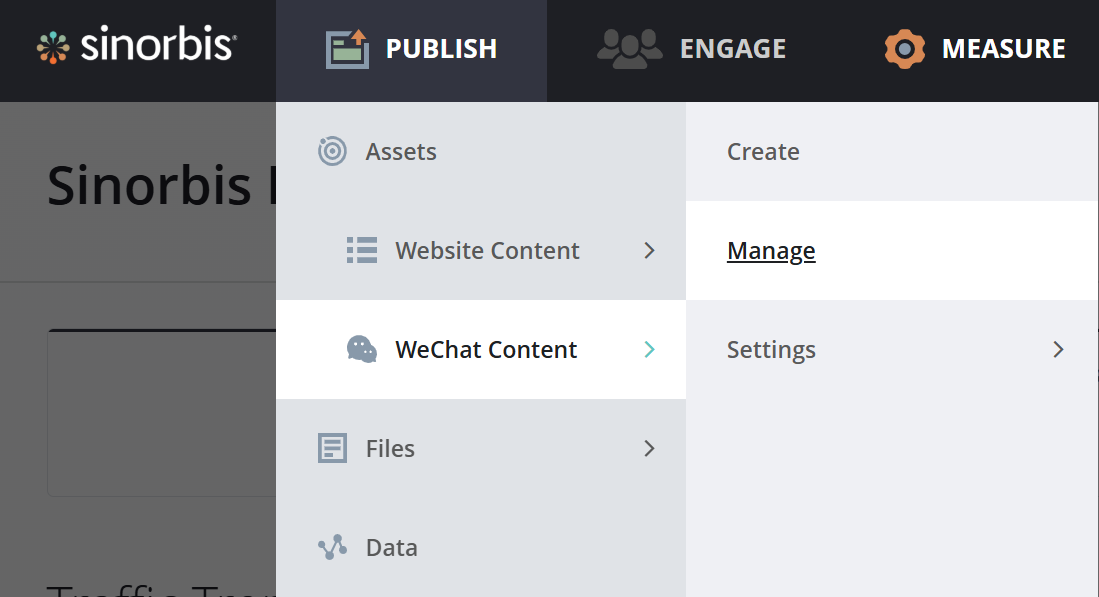Select the Settings submenu item
1099x597 pixels.
771,349
